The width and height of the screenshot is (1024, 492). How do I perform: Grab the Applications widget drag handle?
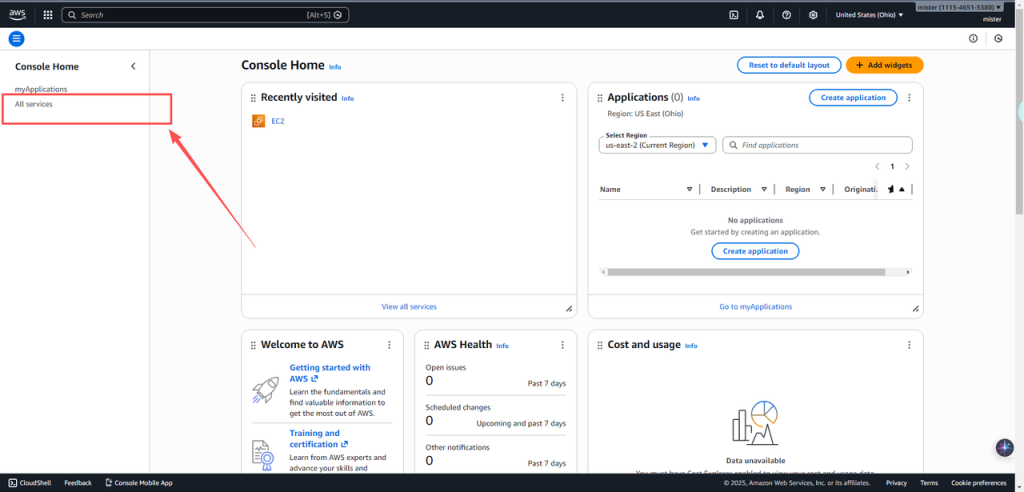(x=600, y=98)
